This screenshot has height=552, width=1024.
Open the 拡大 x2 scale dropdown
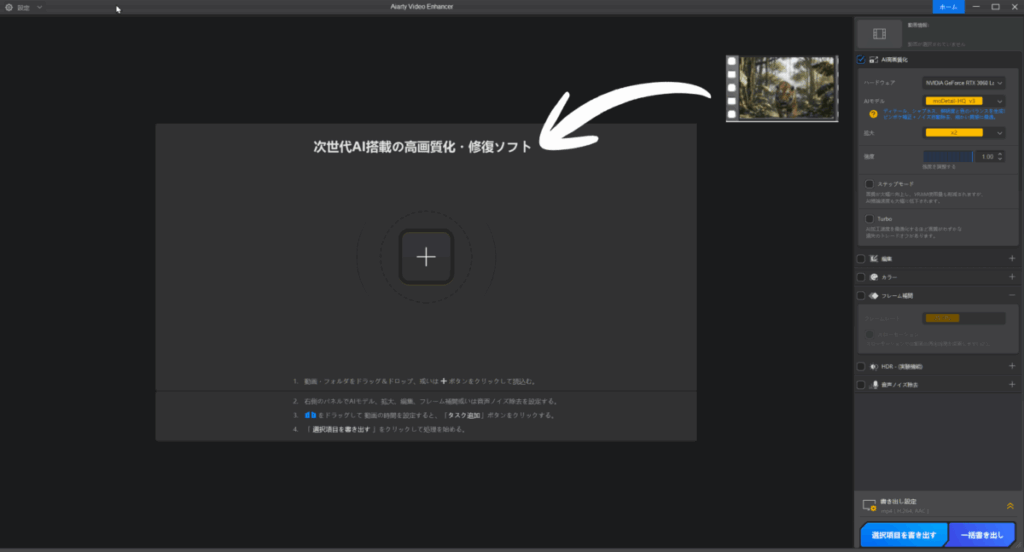(x=964, y=133)
